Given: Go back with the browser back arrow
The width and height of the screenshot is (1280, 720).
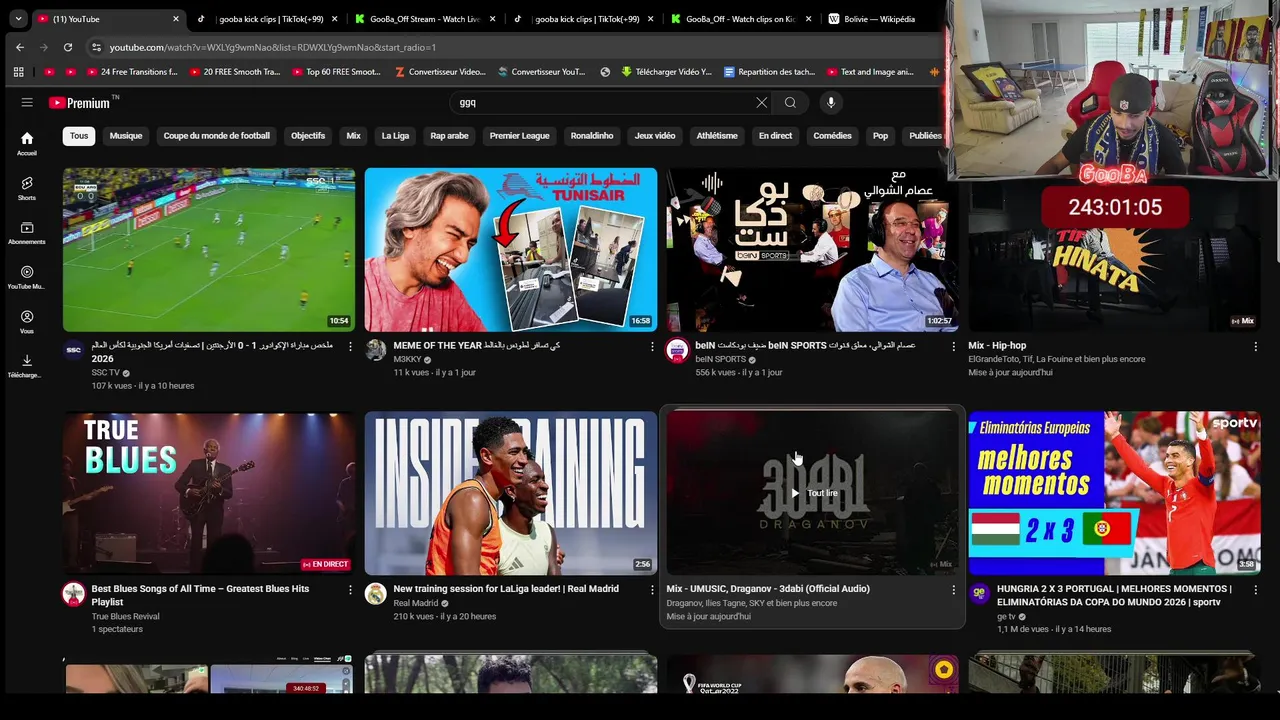Looking at the screenshot, I should 19,47.
